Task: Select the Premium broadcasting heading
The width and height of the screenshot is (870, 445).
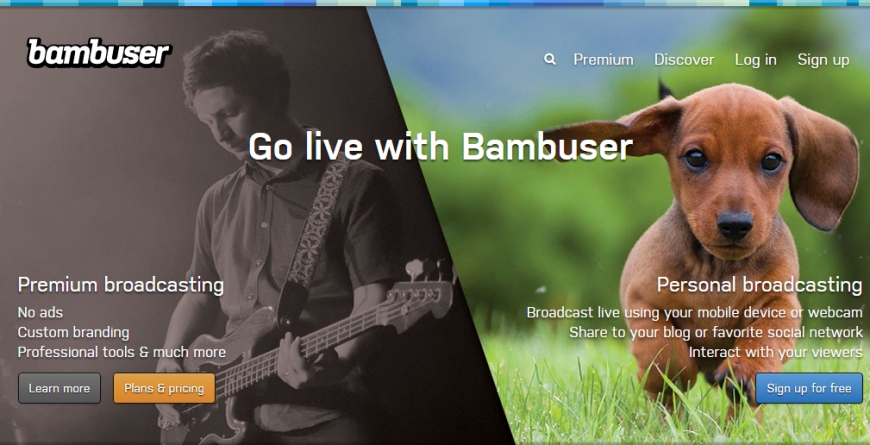Action: [121, 285]
